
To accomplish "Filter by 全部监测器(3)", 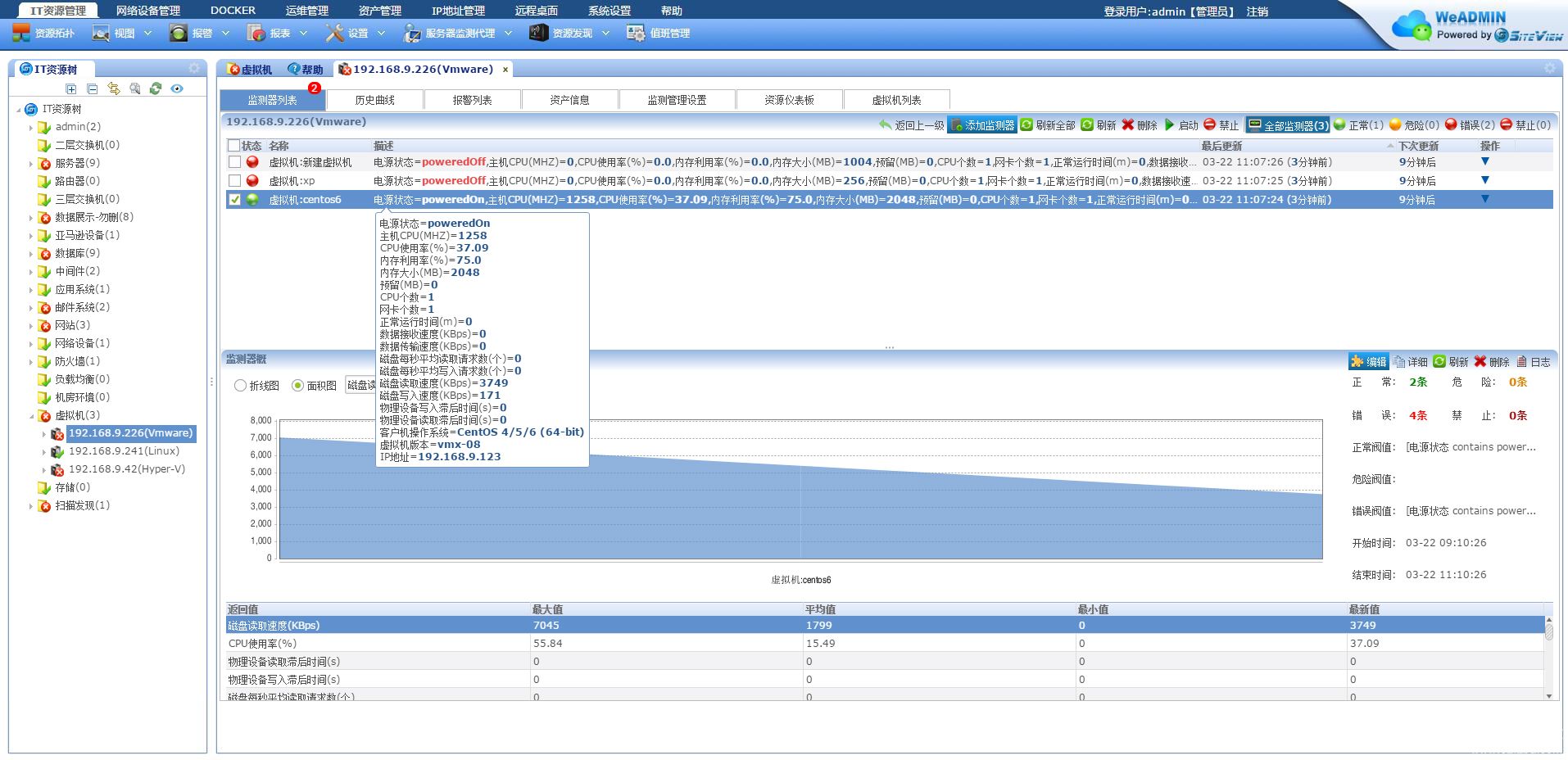I will pyautogui.click(x=1288, y=125).
